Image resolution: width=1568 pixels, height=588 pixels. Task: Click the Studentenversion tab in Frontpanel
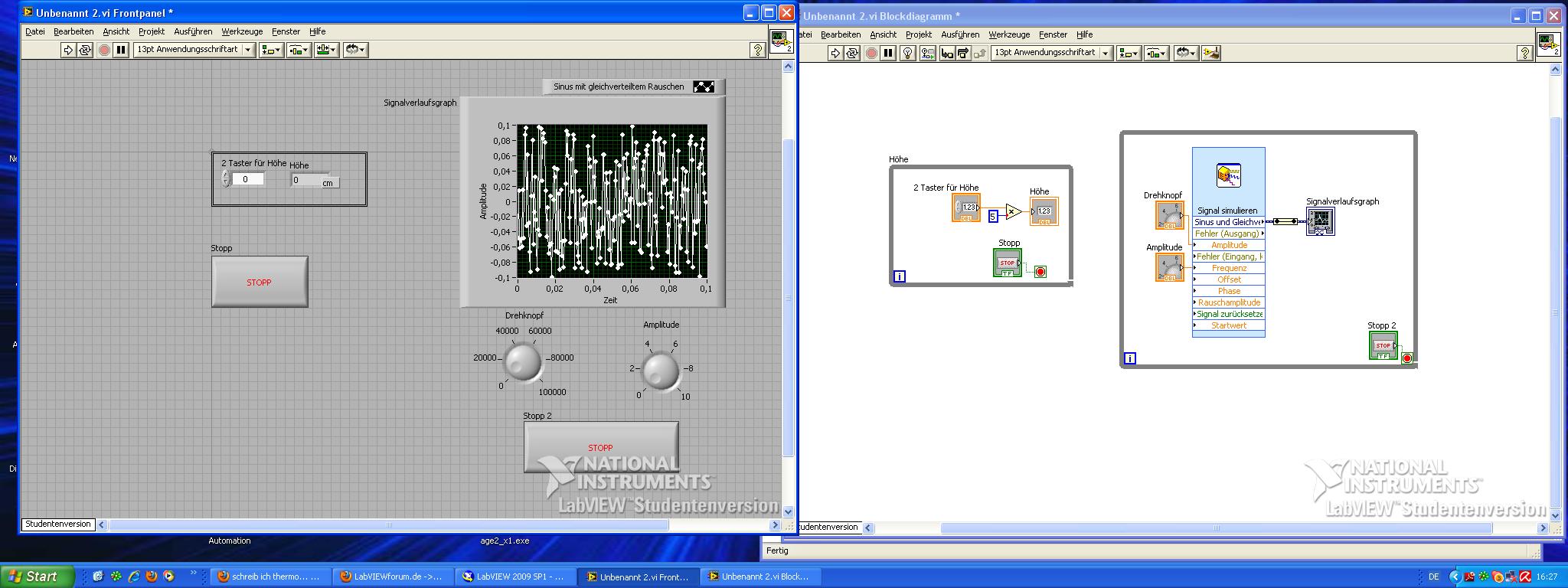57,524
